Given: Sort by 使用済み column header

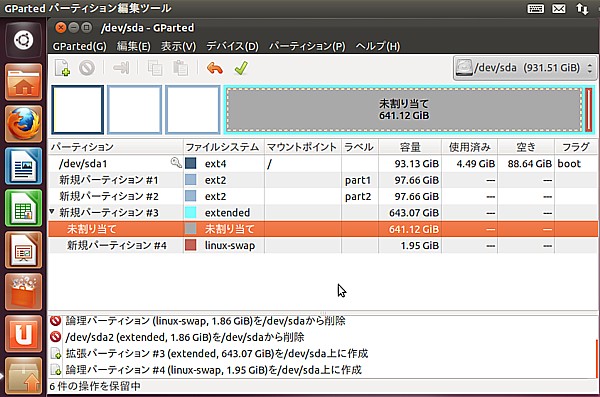Looking at the screenshot, I should pos(470,147).
